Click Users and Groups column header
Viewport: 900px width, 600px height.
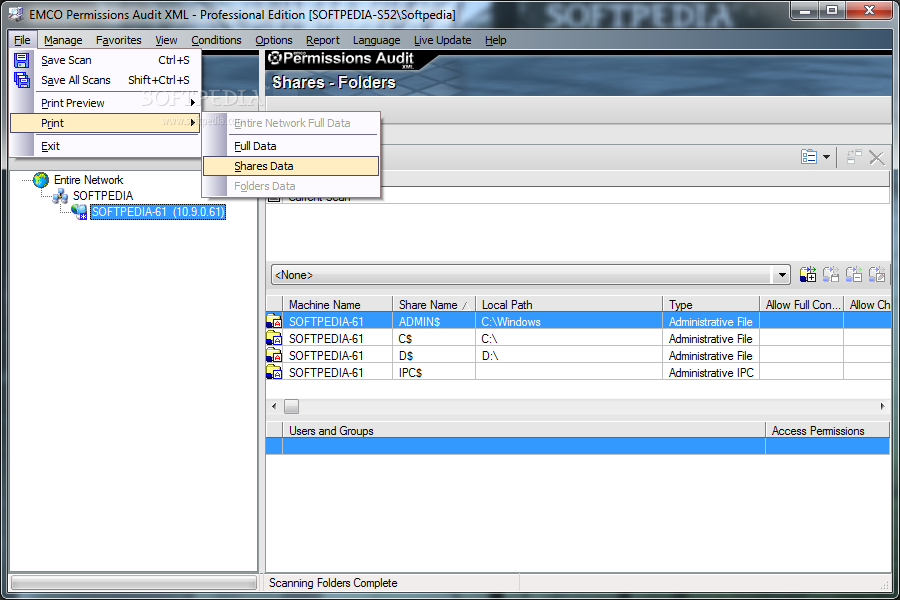point(523,431)
